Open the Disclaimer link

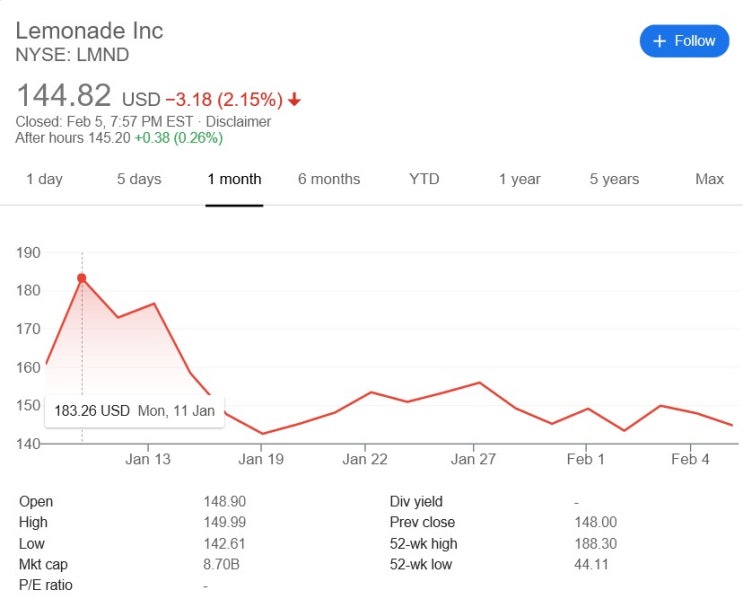pyautogui.click(x=238, y=121)
